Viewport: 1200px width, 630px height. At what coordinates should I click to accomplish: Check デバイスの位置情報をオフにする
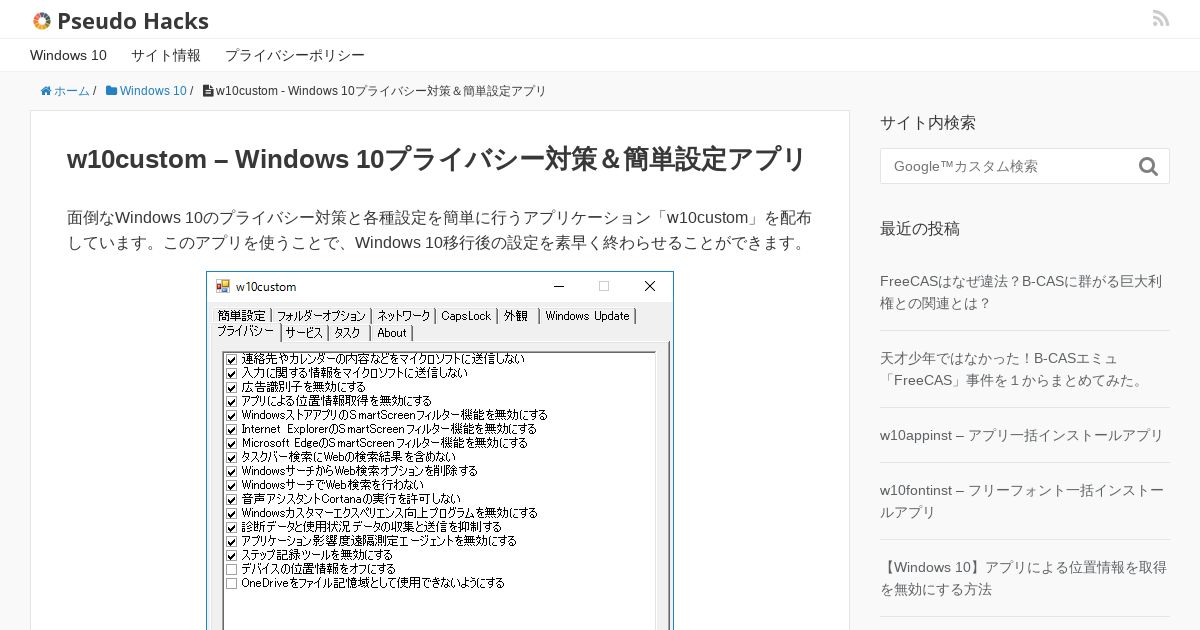click(x=231, y=569)
